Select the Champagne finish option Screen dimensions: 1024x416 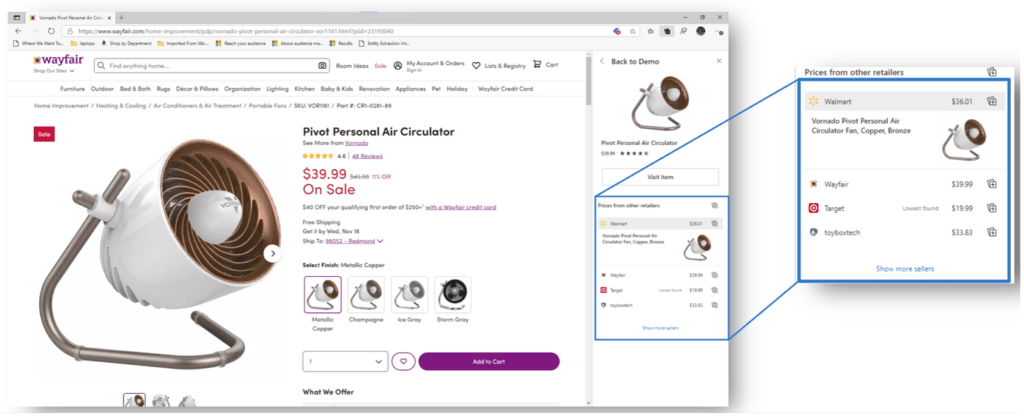tap(366, 294)
